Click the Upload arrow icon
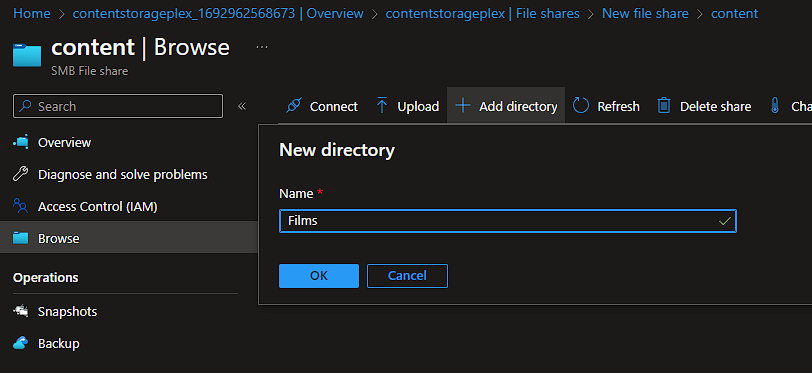Viewport: 812px width, 373px height. pos(382,106)
